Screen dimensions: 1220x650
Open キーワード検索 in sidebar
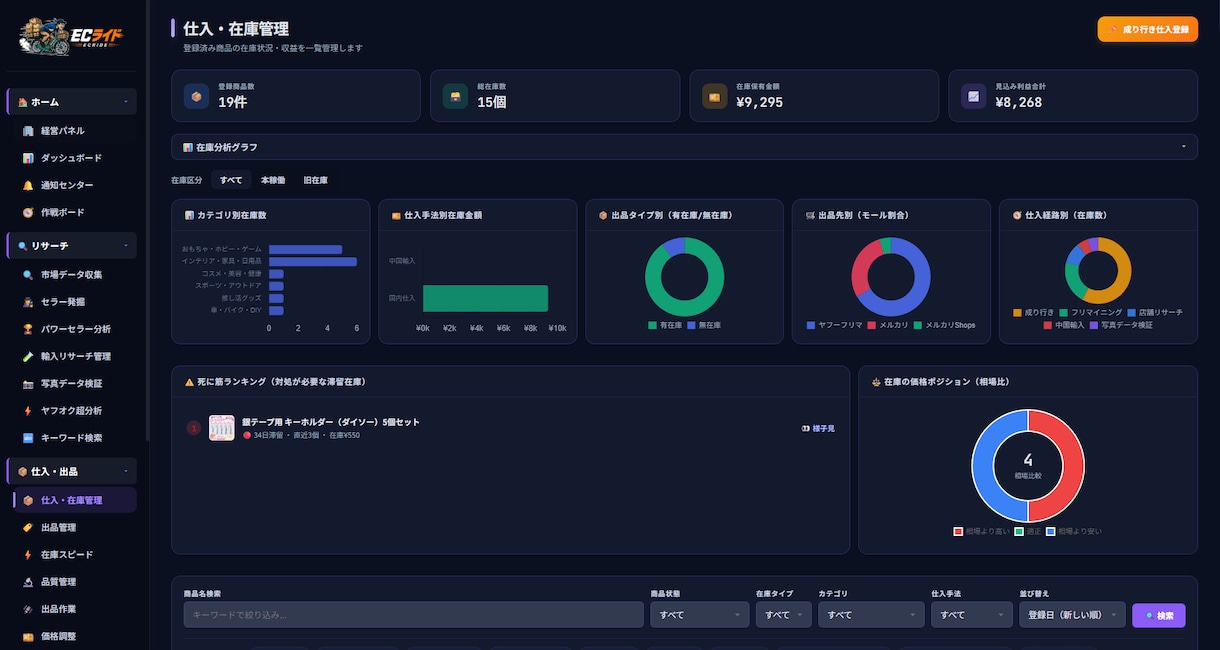click(x=72, y=437)
